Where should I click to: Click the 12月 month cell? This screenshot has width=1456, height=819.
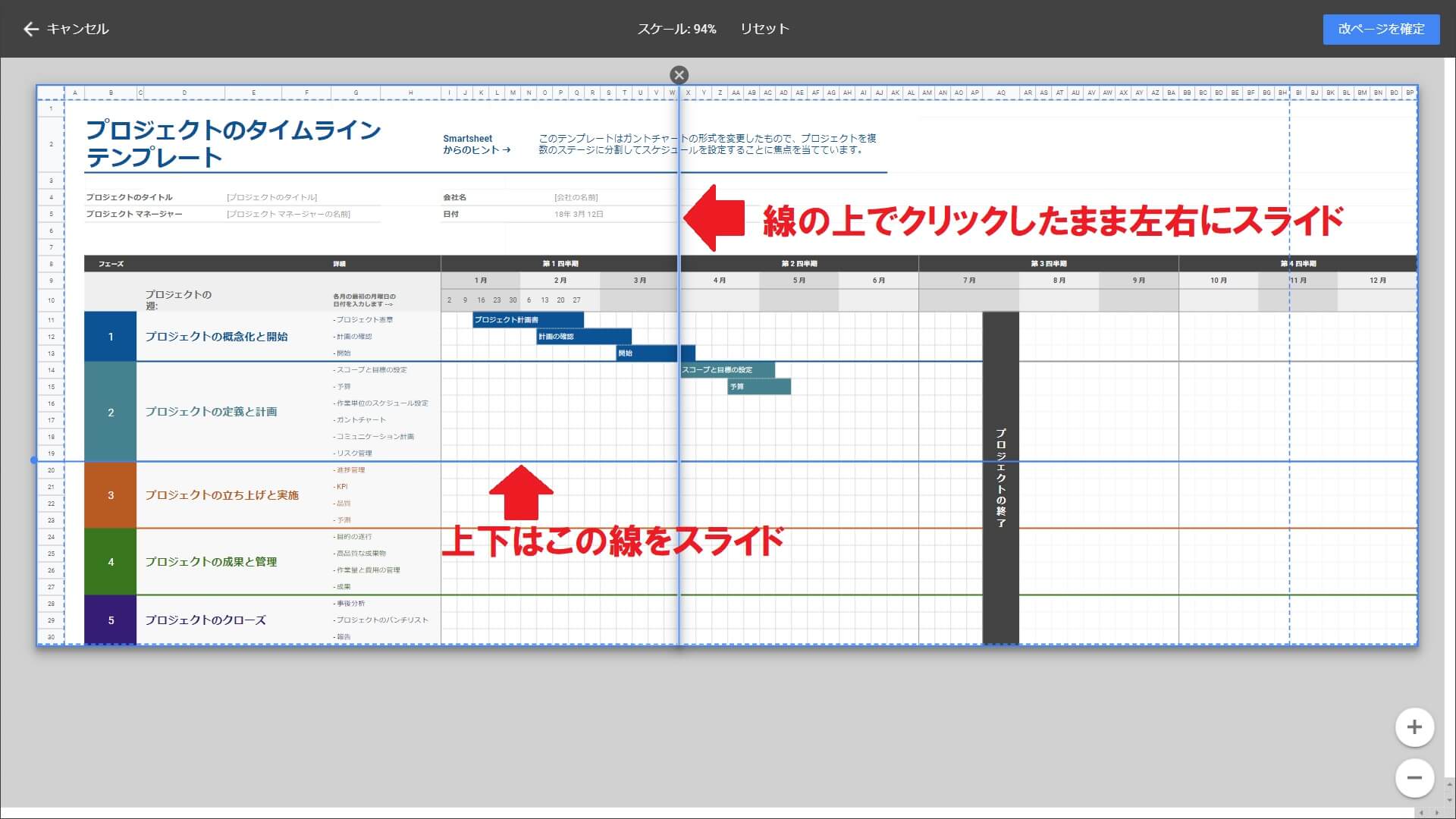pos(1377,281)
